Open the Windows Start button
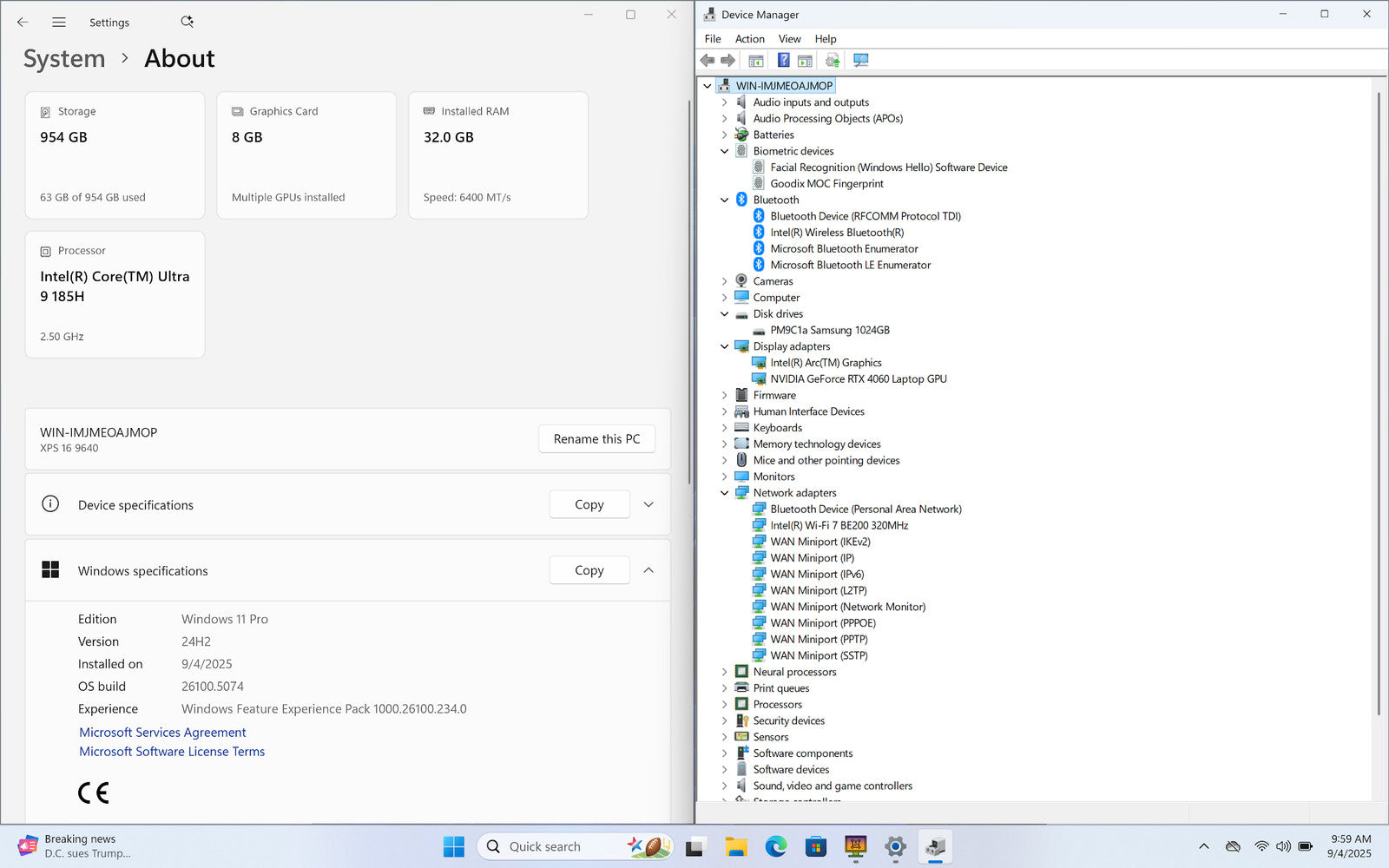 [x=453, y=846]
